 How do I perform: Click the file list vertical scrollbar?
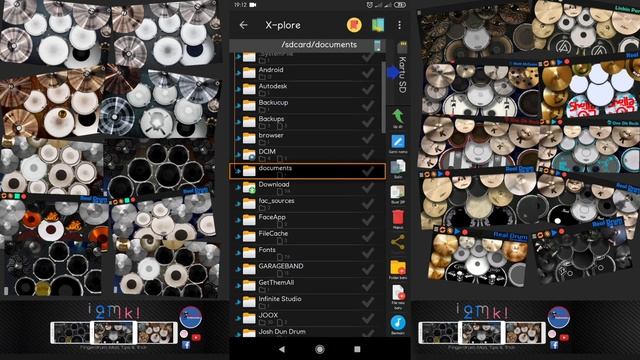click(x=383, y=97)
